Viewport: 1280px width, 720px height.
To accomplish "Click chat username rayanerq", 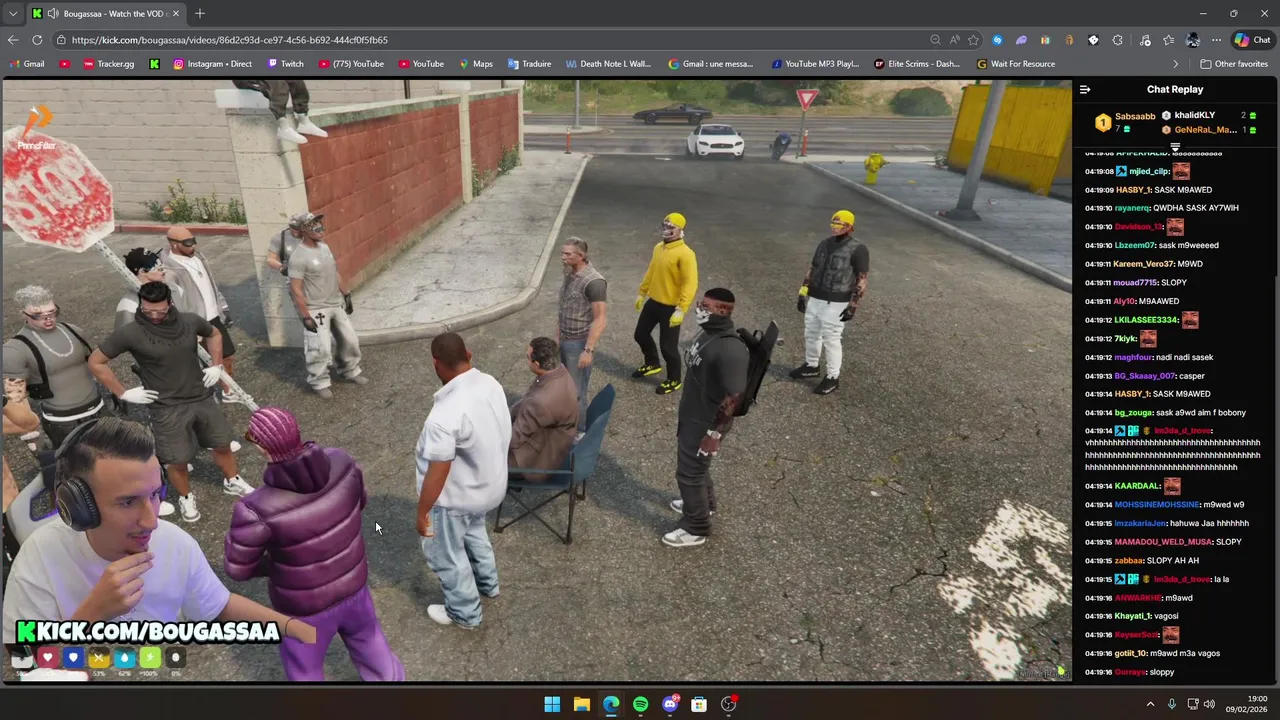I will click(x=1132, y=208).
